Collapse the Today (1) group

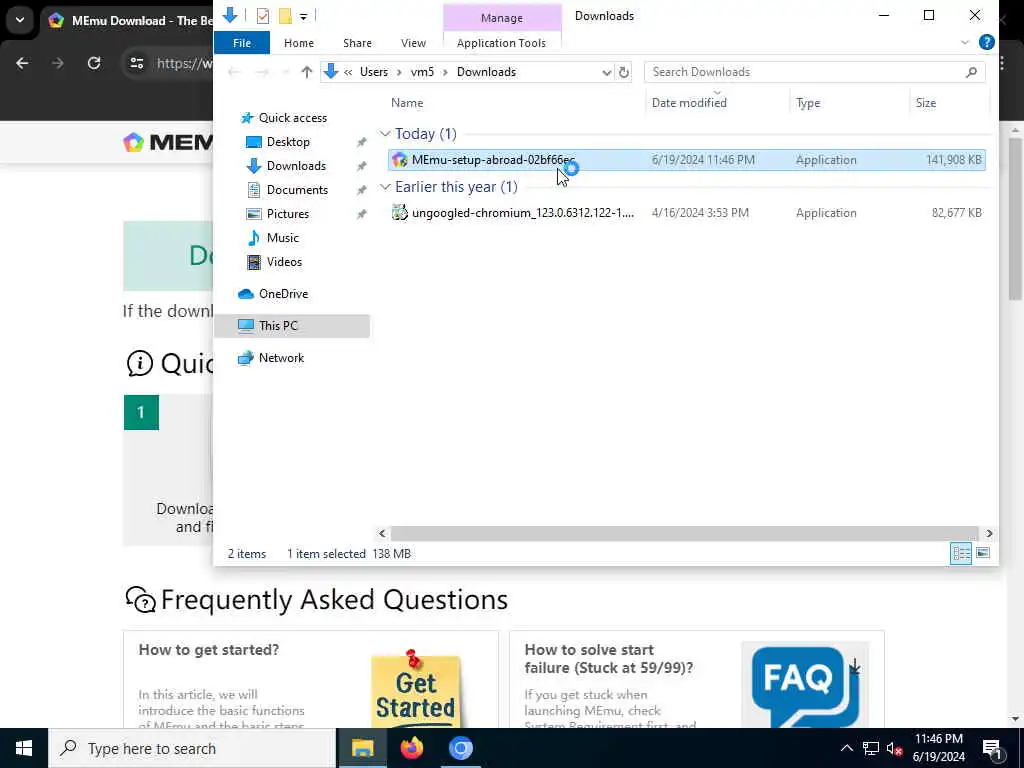coord(385,134)
